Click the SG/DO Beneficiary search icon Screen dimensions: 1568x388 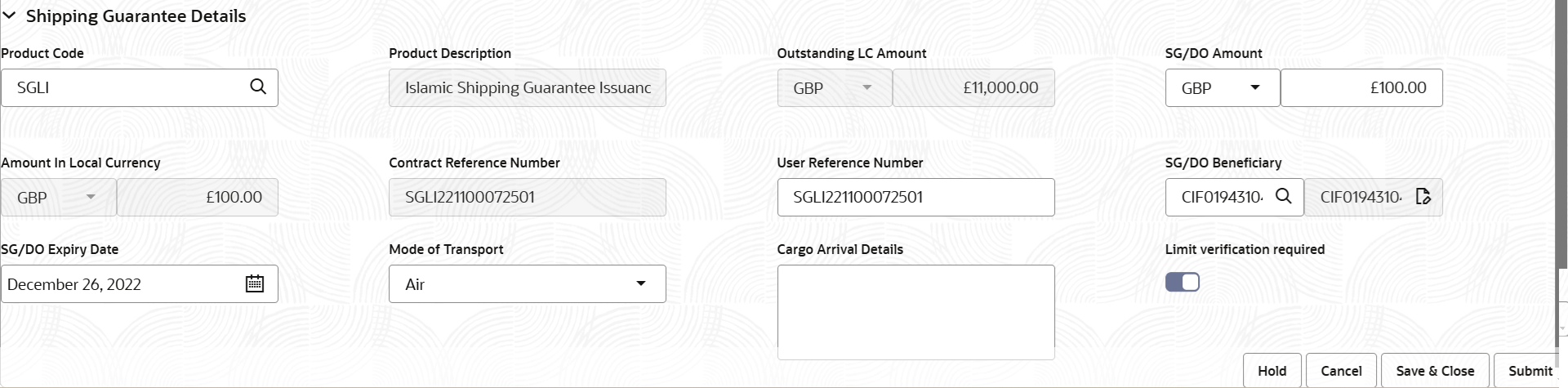tap(1284, 197)
